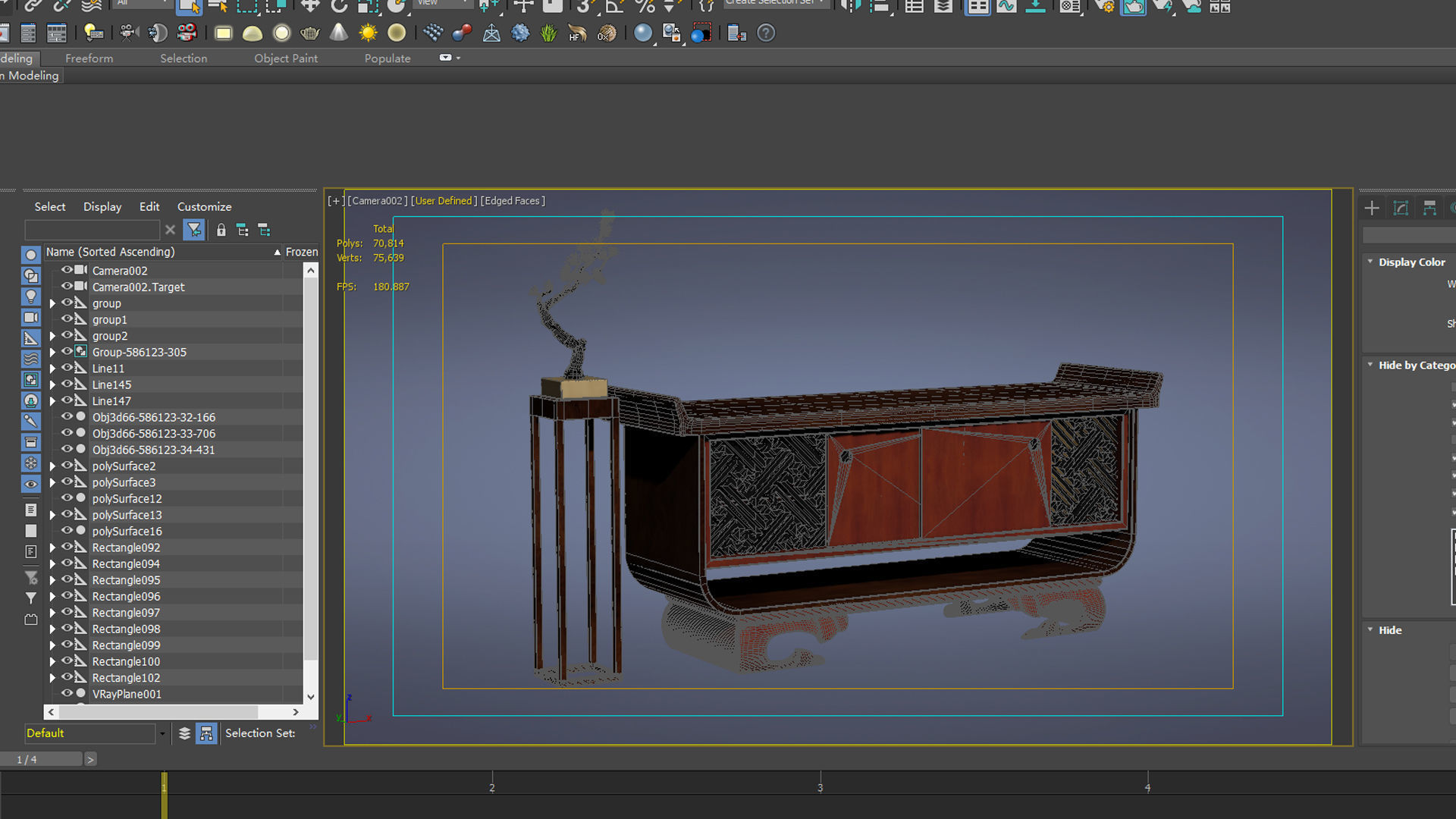
Task: Open the Edit menu in scene explorer
Action: (x=149, y=206)
